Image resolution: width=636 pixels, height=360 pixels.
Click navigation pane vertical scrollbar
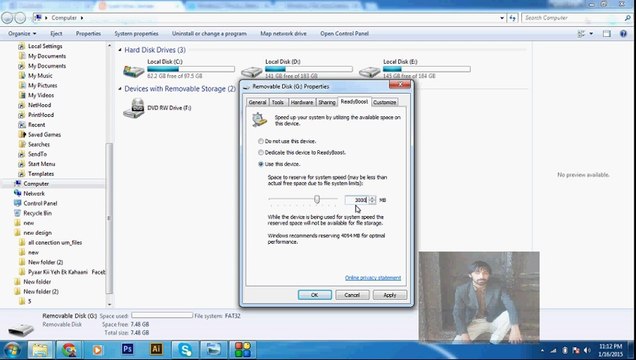[109, 218]
